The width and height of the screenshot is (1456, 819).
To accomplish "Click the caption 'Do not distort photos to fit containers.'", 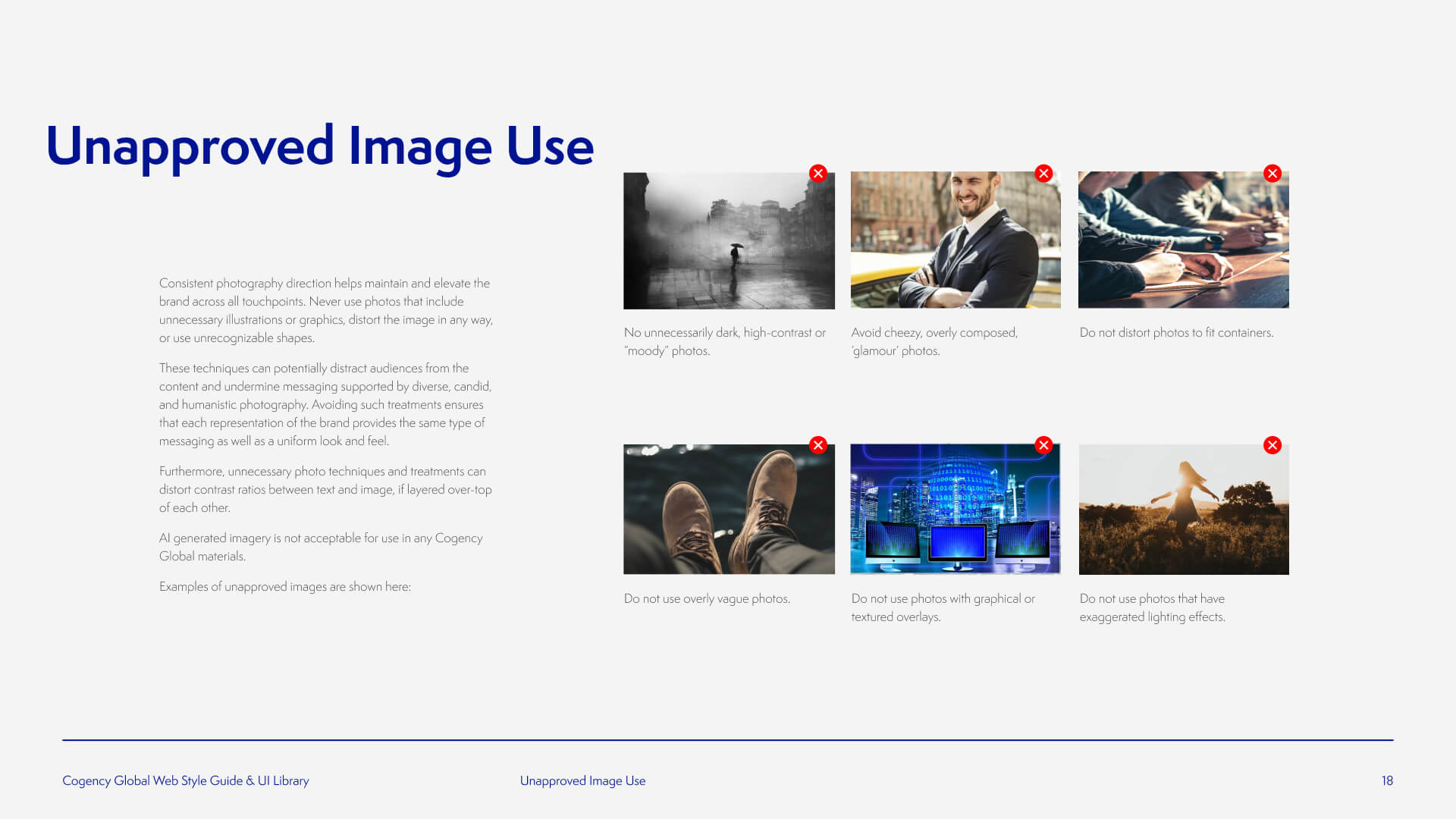I will (1176, 332).
